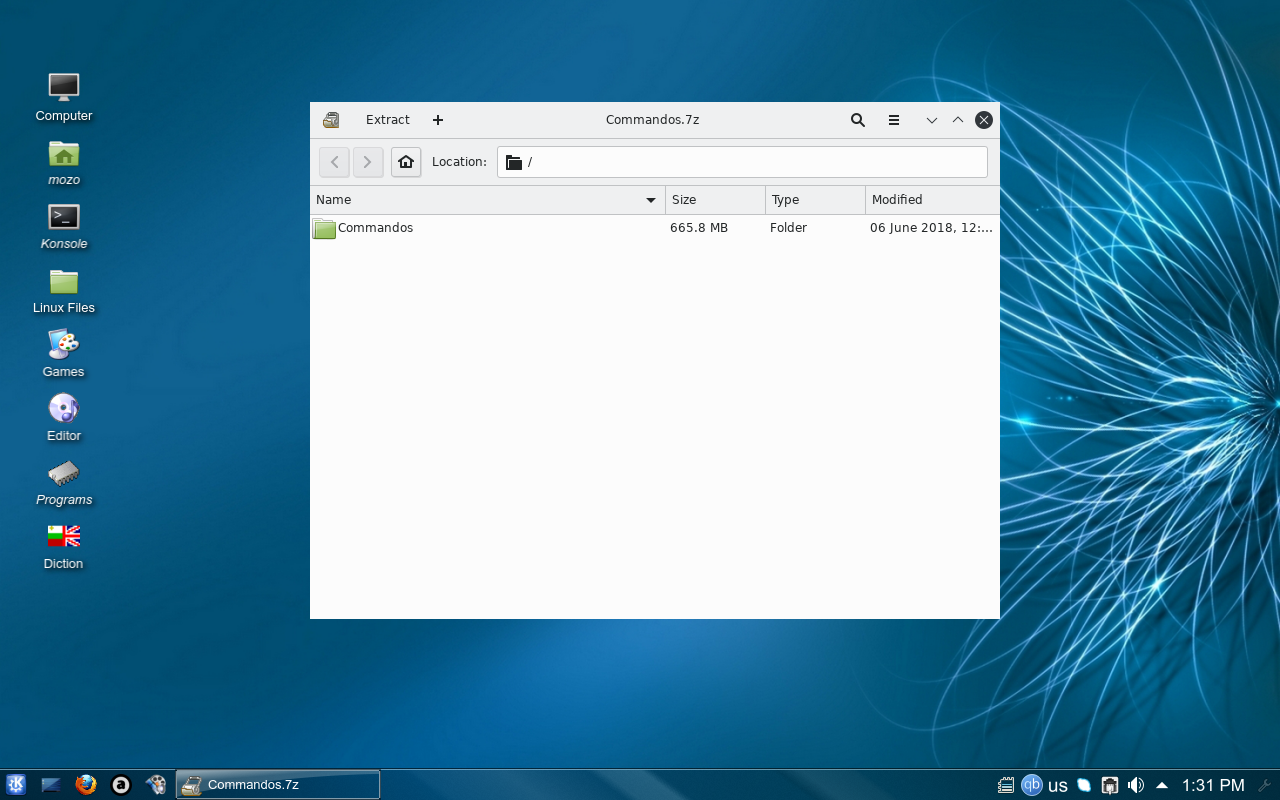The width and height of the screenshot is (1280, 800).
Task: Open the Programs desktop icon
Action: pos(64,482)
